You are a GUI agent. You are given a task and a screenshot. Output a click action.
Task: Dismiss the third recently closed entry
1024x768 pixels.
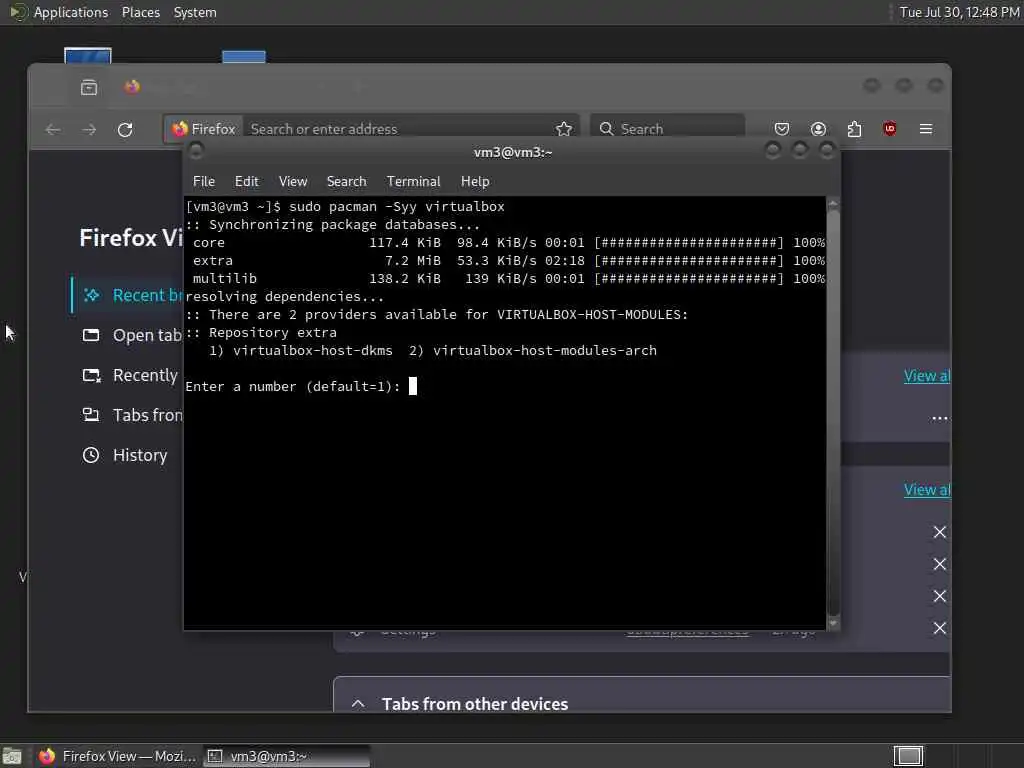point(940,596)
